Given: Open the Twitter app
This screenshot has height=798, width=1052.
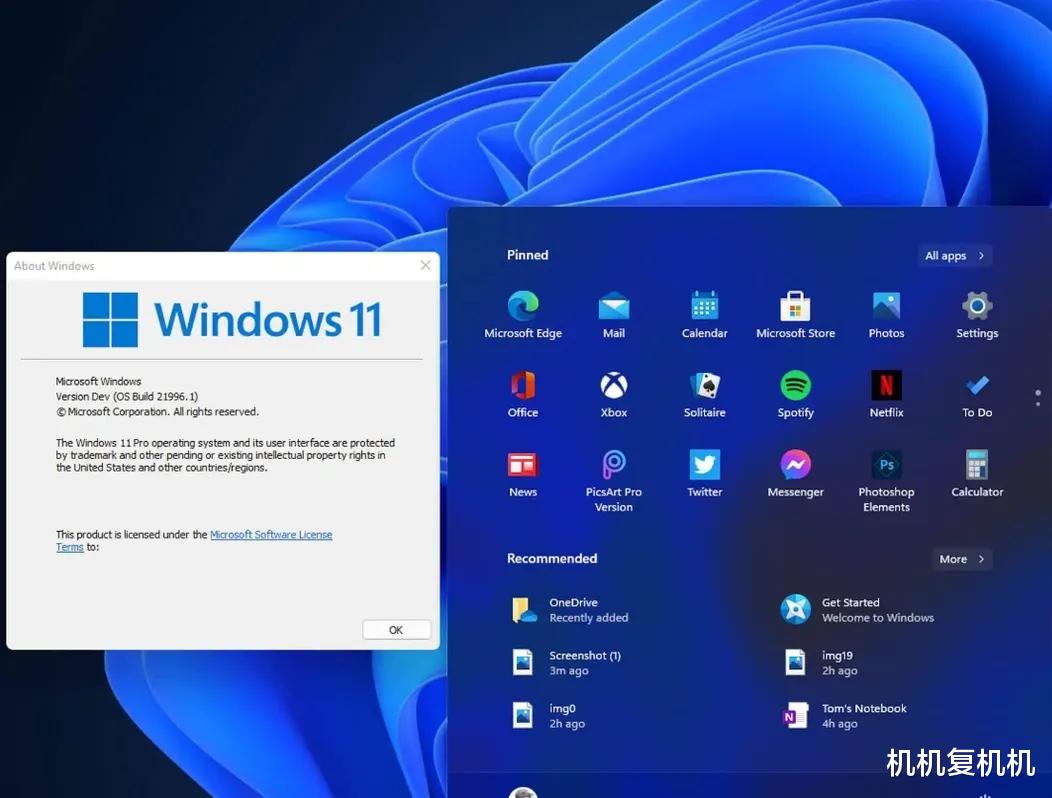Looking at the screenshot, I should [x=704, y=473].
